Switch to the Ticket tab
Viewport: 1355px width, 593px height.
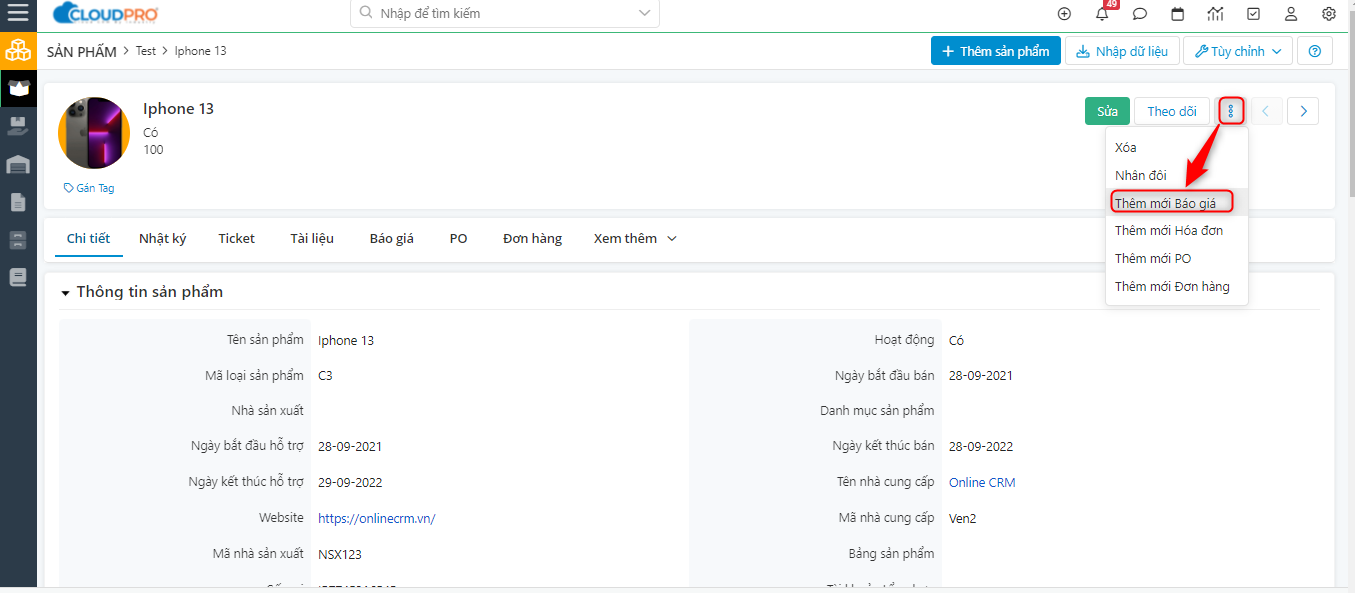tap(237, 238)
